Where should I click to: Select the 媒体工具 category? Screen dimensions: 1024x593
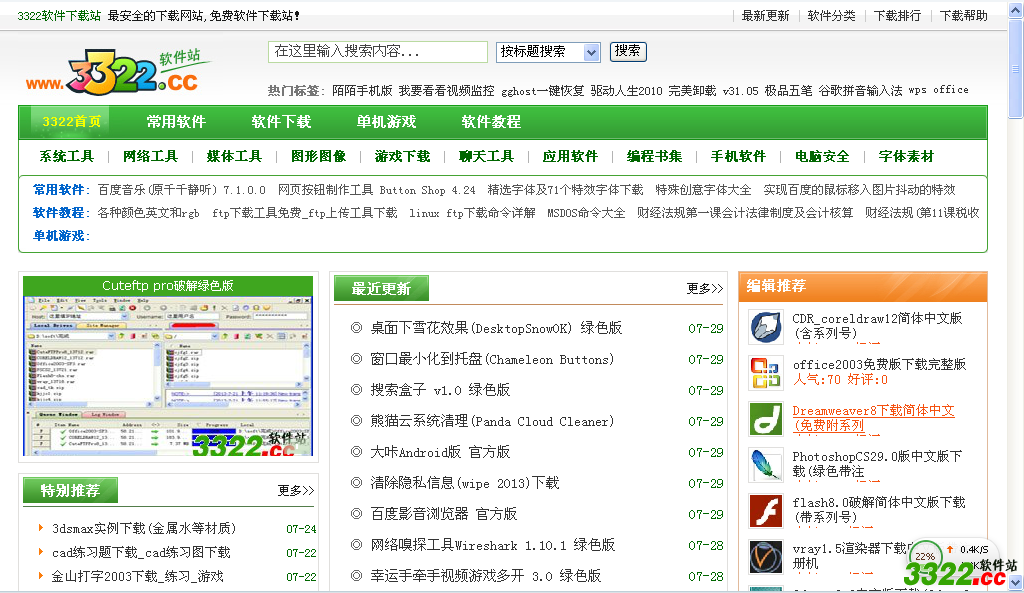[x=234, y=157]
